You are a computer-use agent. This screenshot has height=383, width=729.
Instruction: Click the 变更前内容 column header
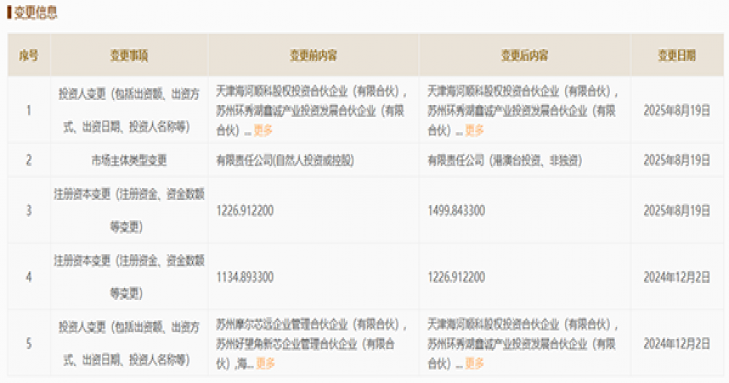tap(313, 56)
